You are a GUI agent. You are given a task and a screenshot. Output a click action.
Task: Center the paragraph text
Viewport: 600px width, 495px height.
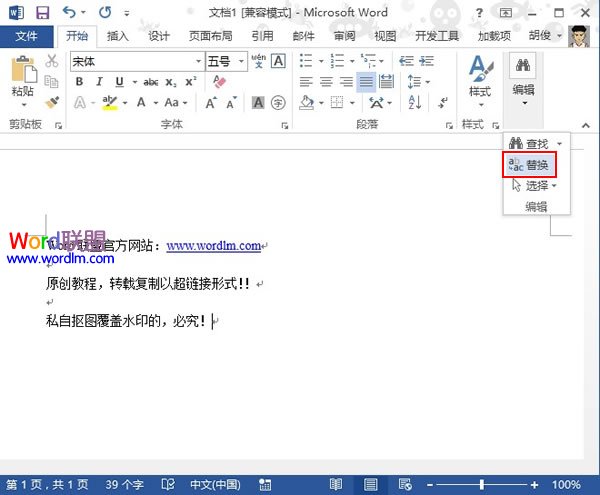coord(326,81)
